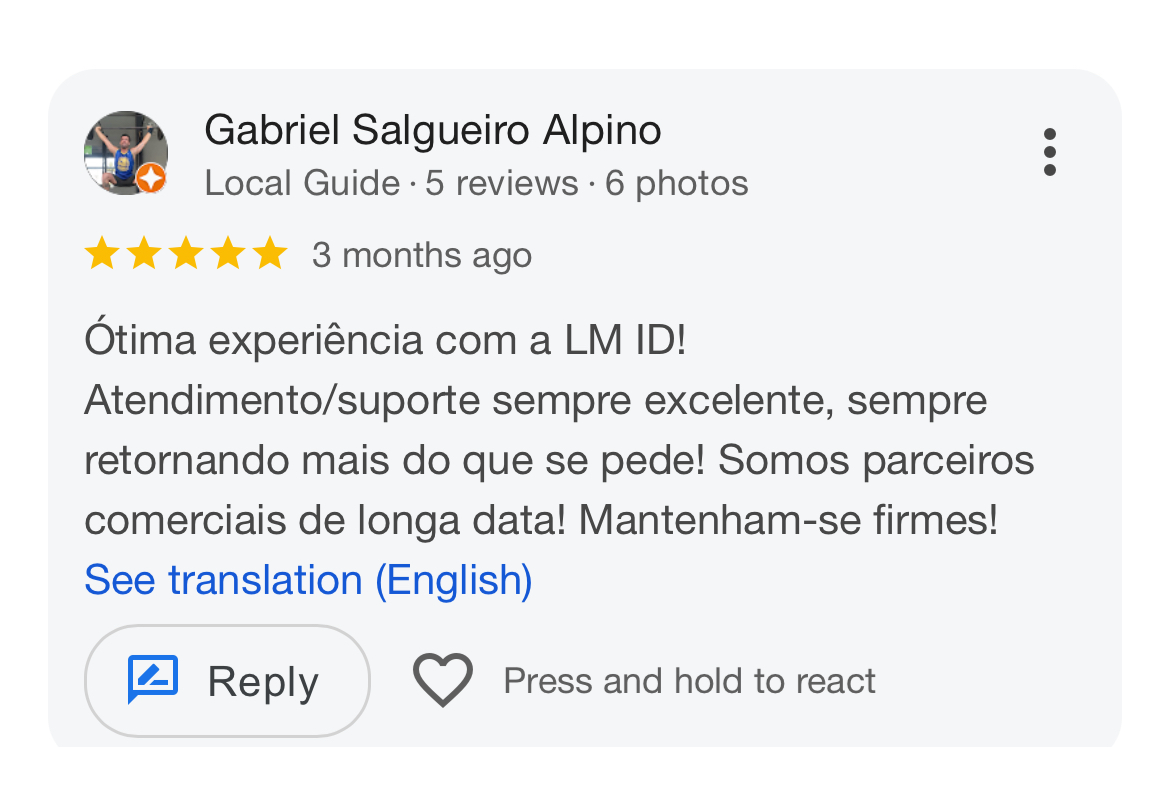The height and width of the screenshot is (810, 1170).
Task: Click "Press and hold to react" text
Action: pos(689,681)
